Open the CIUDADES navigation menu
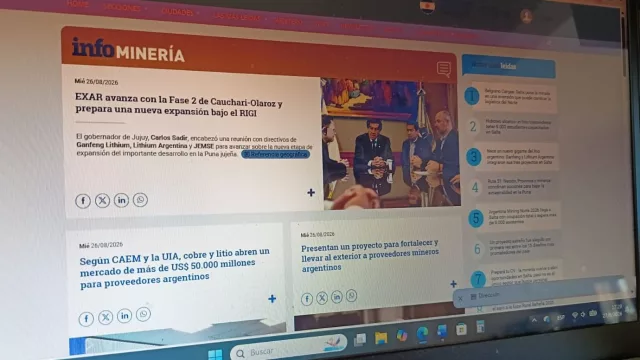This screenshot has width=640, height=360. pos(179,12)
